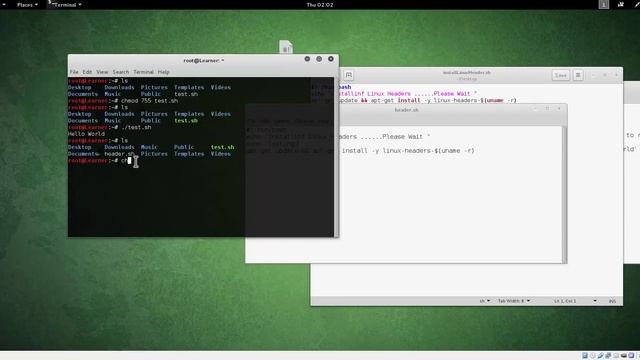Image resolution: width=640 pixels, height=360 pixels.
Task: Click the Save button in the editor window
Action: click(561, 75)
